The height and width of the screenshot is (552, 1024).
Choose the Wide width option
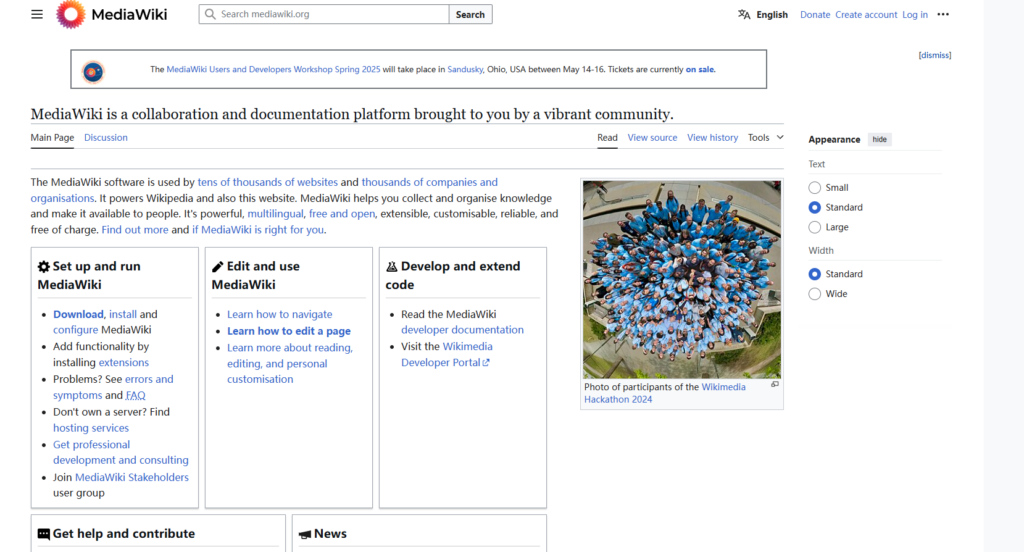pos(815,294)
